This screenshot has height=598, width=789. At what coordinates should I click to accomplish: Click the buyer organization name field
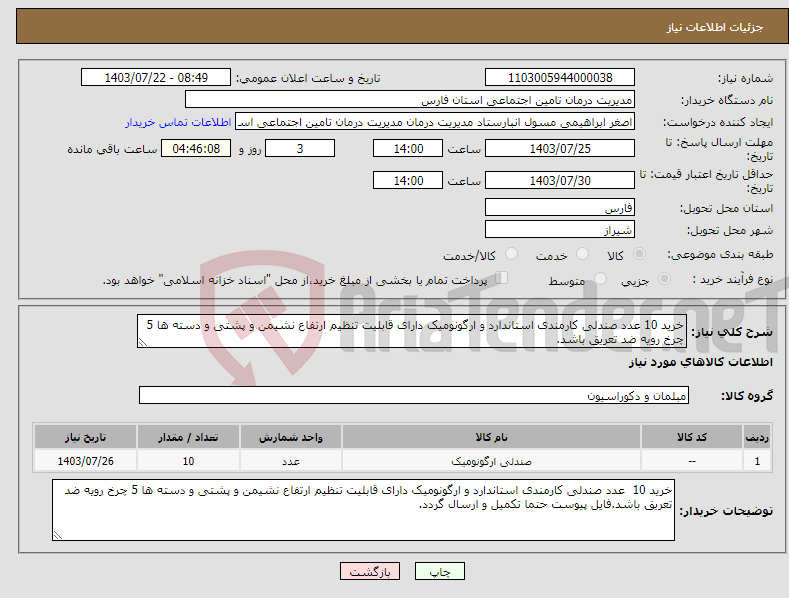point(410,100)
